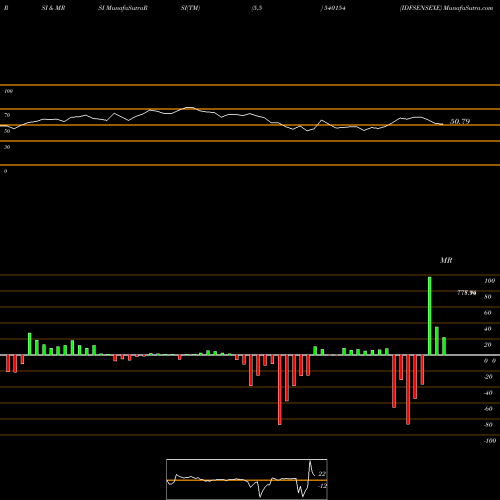Viewport: 500px width, 500px height.
Task: Click the (IDFSENSEXE) MunafaSutra.com title text
Action: (x=446, y=8)
